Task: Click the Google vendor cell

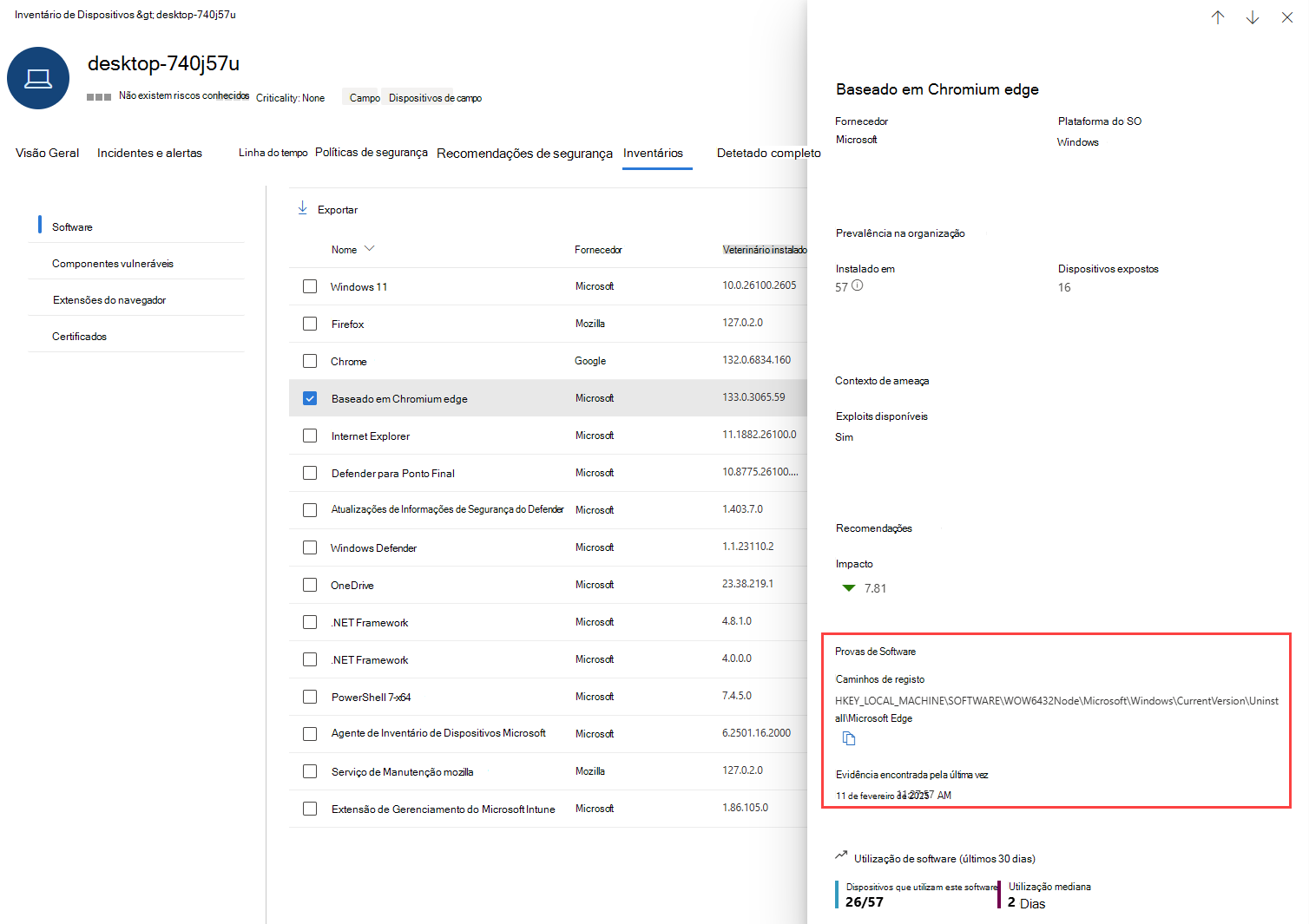Action: (x=590, y=361)
